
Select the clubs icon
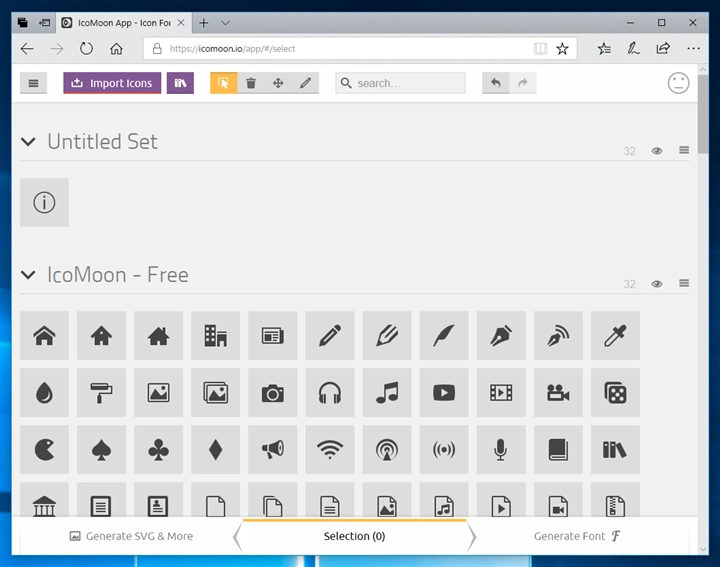pyautogui.click(x=158, y=449)
